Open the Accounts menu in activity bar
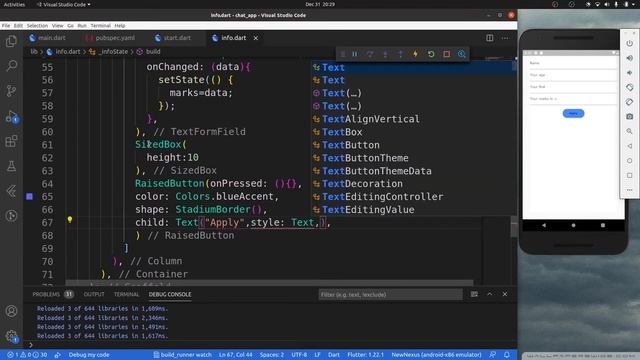This screenshot has width=640, height=360. tap(11, 311)
